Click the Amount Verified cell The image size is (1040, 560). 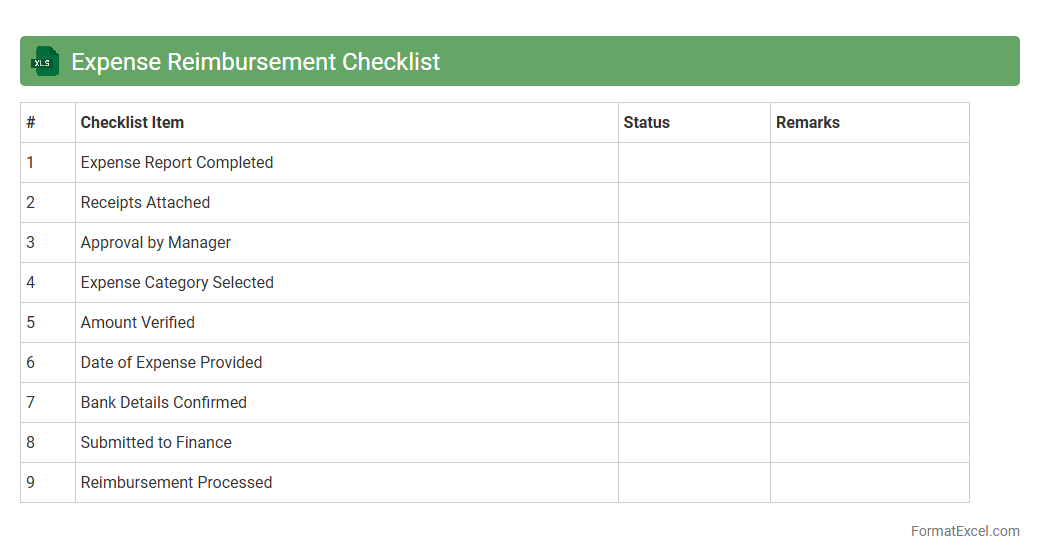(138, 323)
